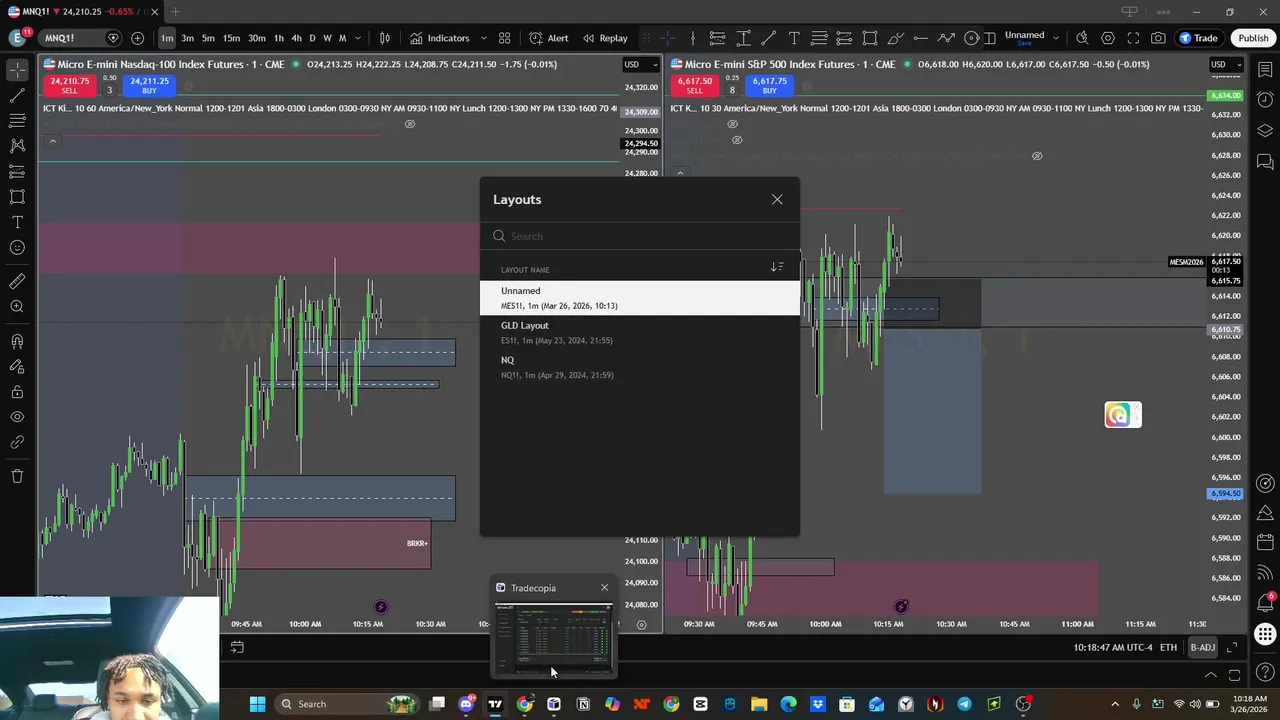Open the Tradecopia window thumbnail
The width and height of the screenshot is (1280, 720).
click(553, 639)
